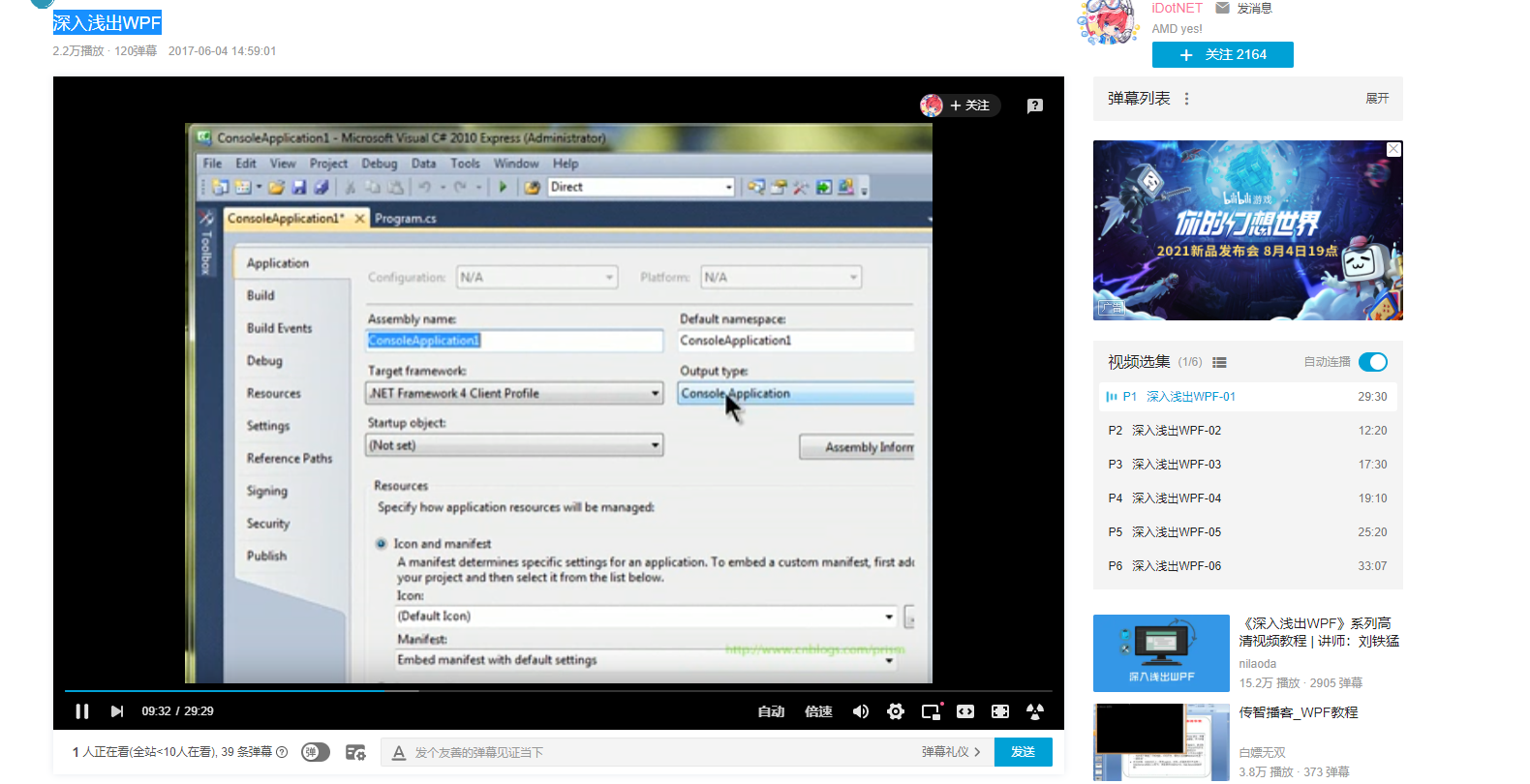Click the video feedback help icon
1530x784 pixels.
[1035, 106]
